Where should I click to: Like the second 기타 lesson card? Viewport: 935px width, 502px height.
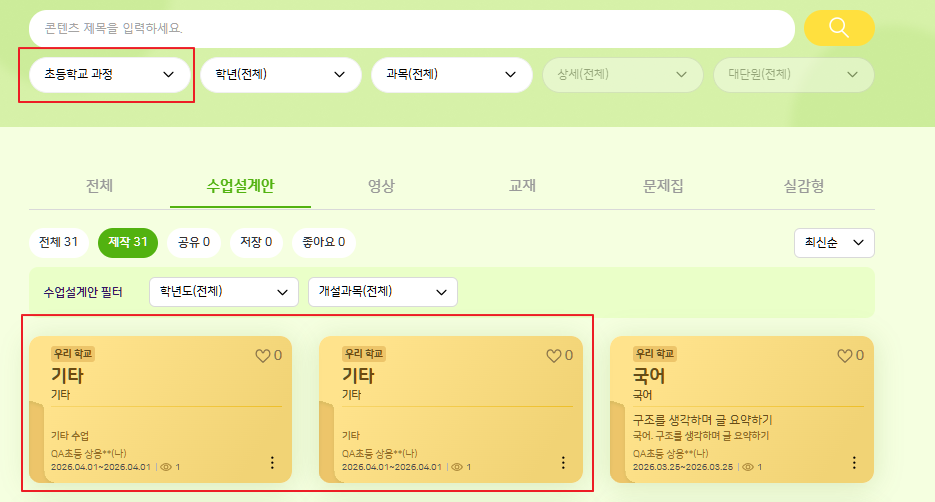554,355
